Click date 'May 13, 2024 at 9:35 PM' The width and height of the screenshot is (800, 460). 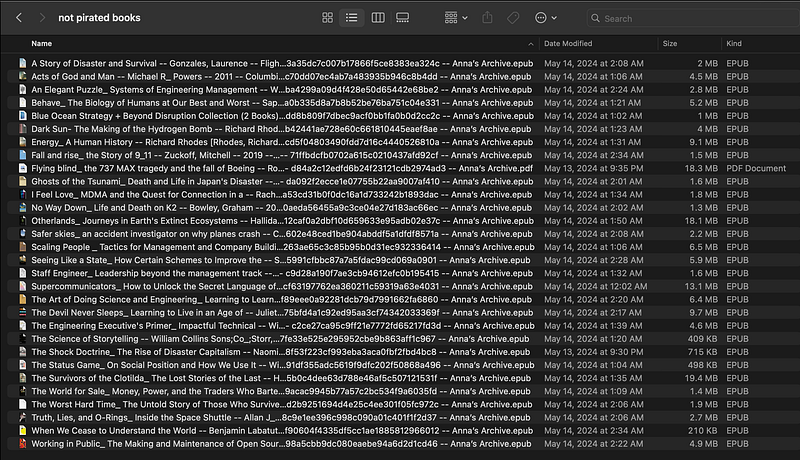[593, 168]
